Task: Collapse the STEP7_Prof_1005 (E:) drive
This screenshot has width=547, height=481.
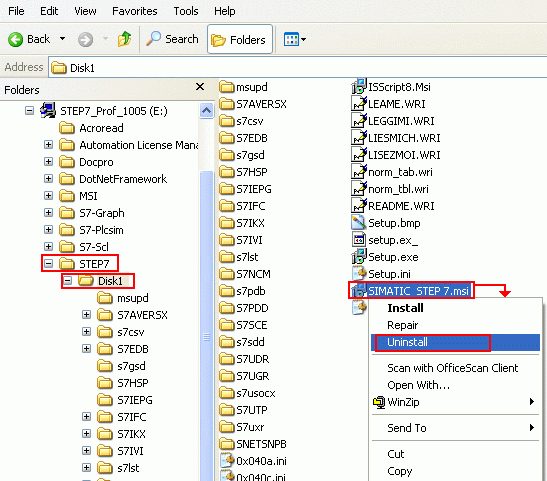Action: point(30,111)
